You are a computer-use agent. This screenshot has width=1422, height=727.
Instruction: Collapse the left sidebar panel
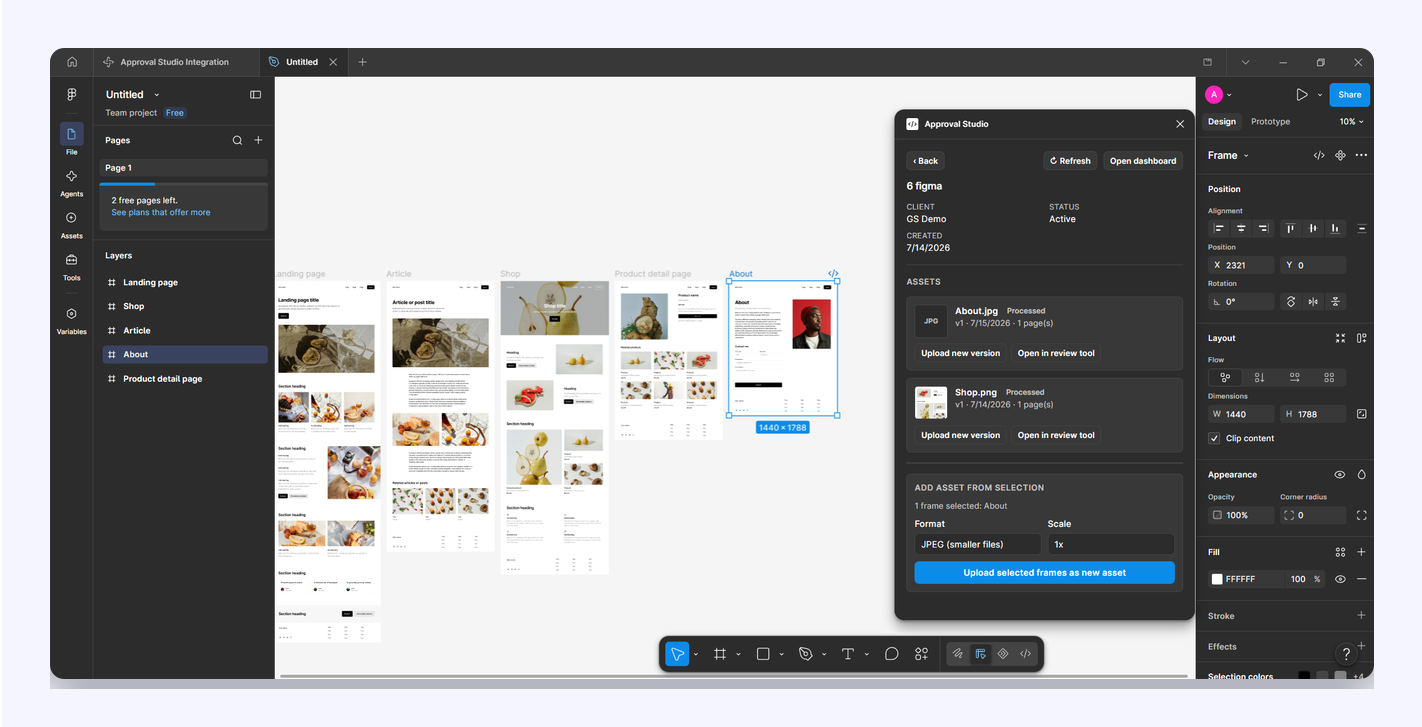(x=255, y=95)
